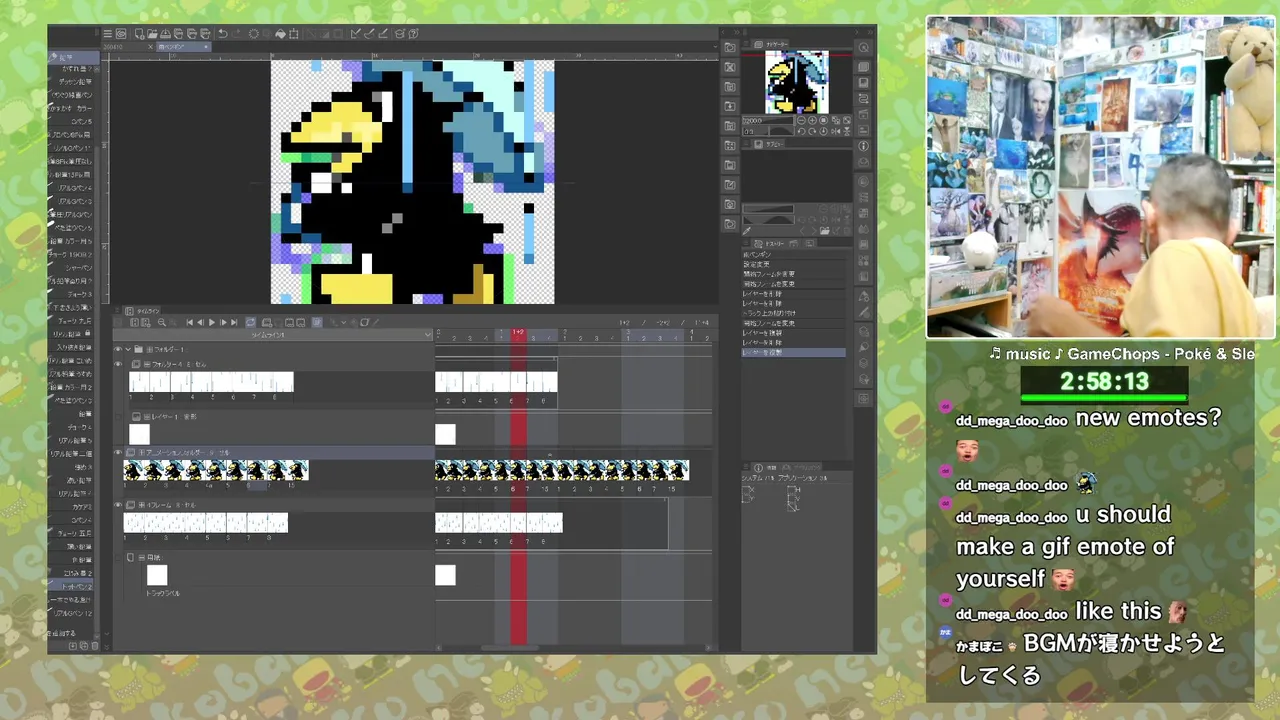Toggle snap to grid icon
1280x720 pixels.
[x=382, y=34]
